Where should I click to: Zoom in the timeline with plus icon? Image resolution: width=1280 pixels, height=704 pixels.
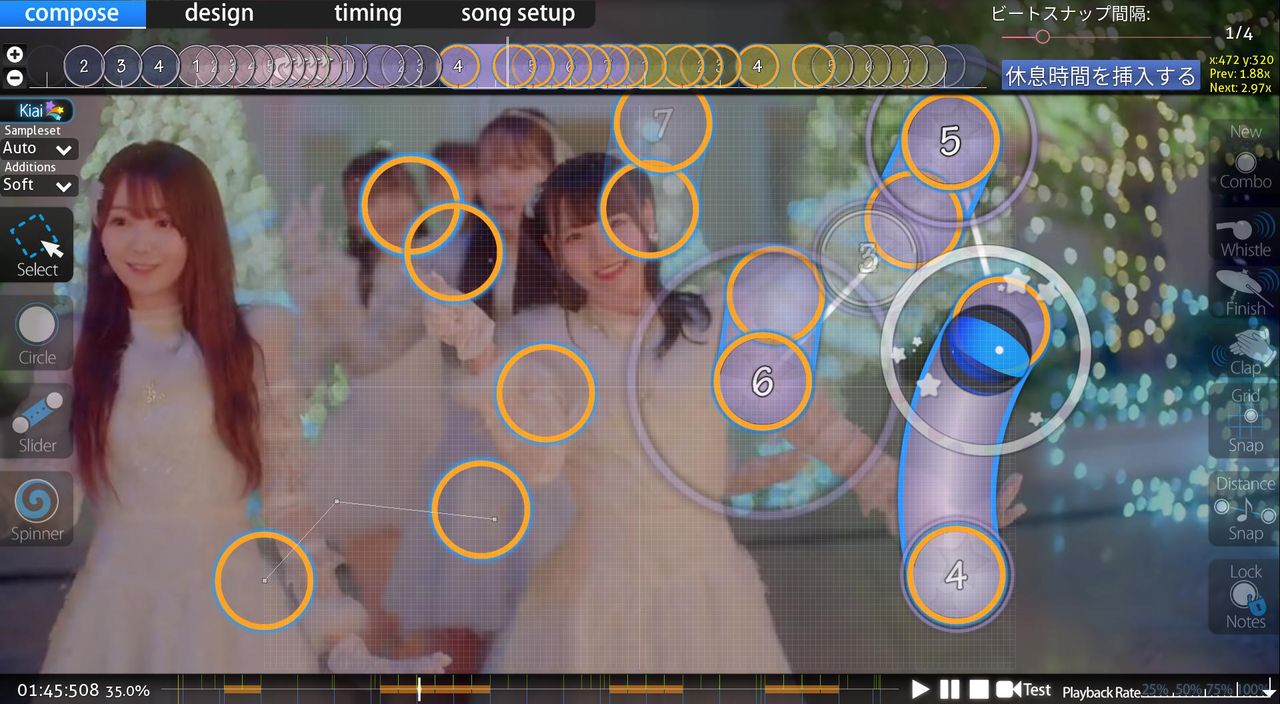click(x=14, y=55)
